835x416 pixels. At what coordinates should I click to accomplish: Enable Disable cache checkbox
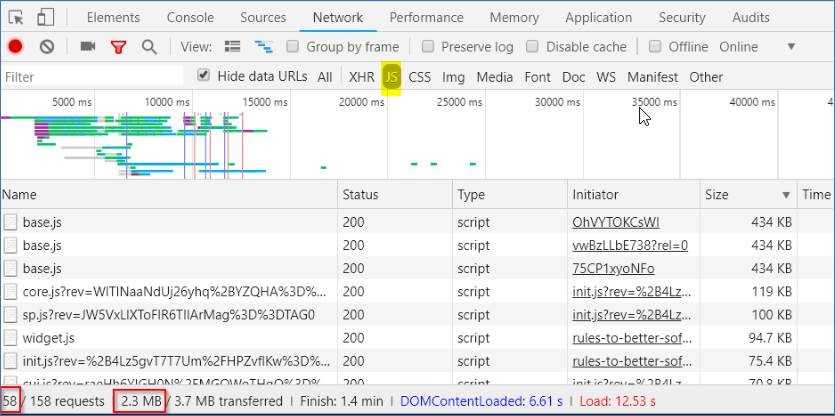[533, 47]
